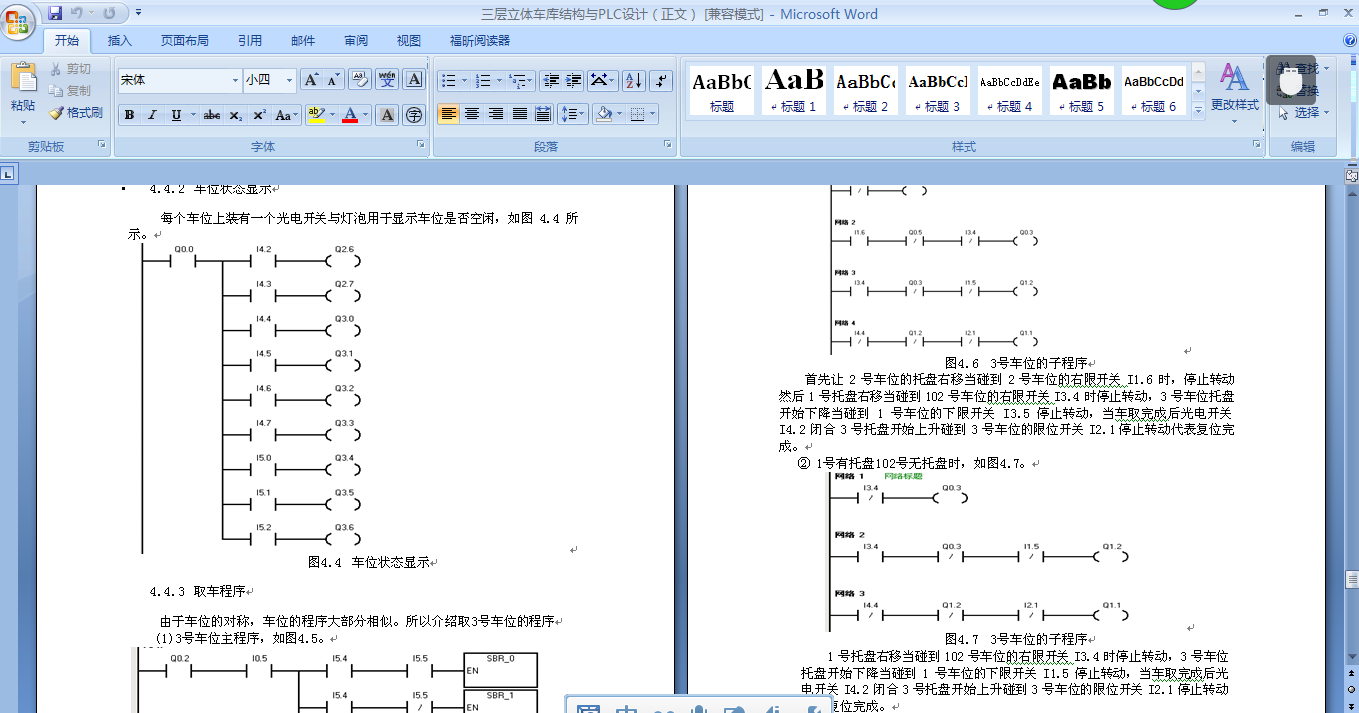
Task: Apply distributed alignment
Action: tap(543, 114)
